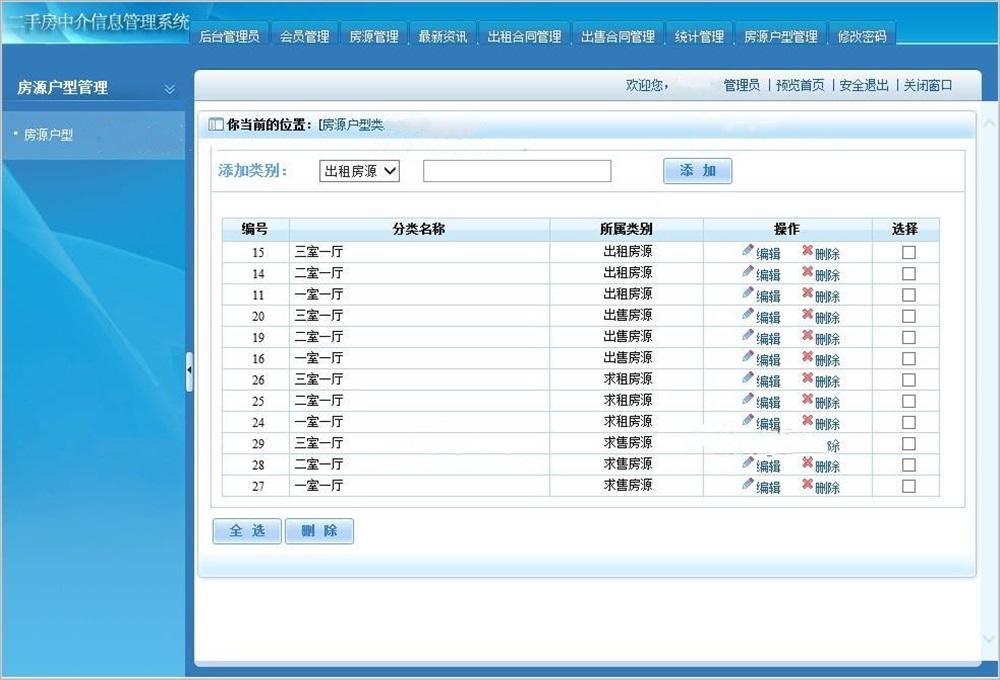Collapse the left sidebar with the arrow handle
Screen dimensions: 1000x680
pyautogui.click(x=189, y=371)
